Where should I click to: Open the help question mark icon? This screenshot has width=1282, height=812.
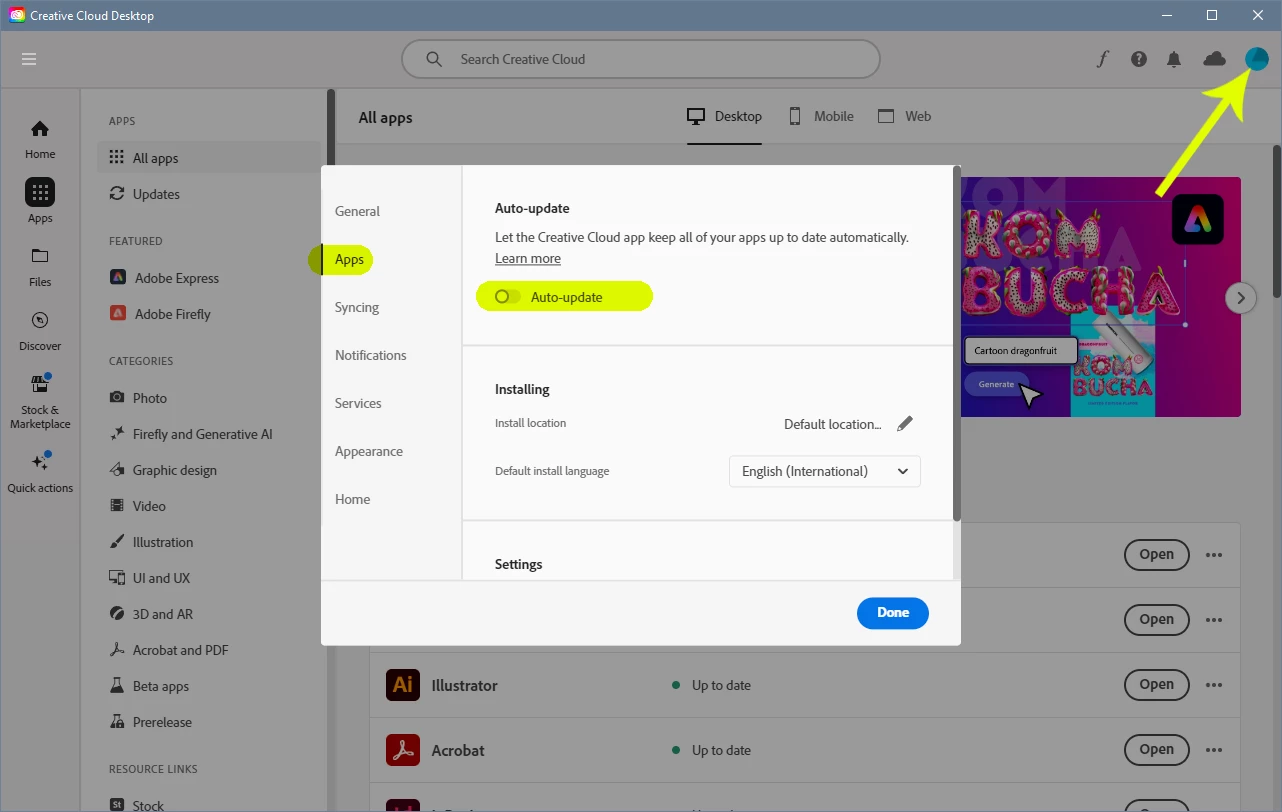pyautogui.click(x=1139, y=59)
